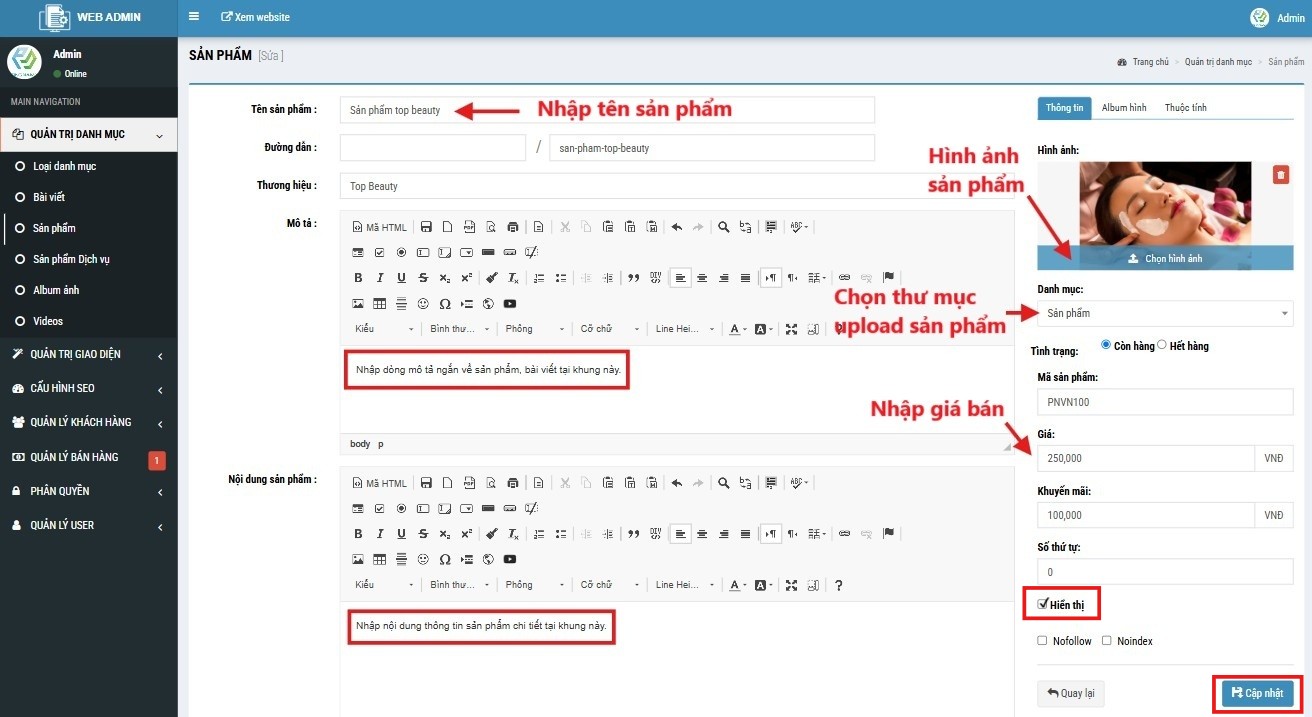Collapse Quản trị danh mục menu
This screenshot has height=717, width=1312.
click(x=89, y=135)
